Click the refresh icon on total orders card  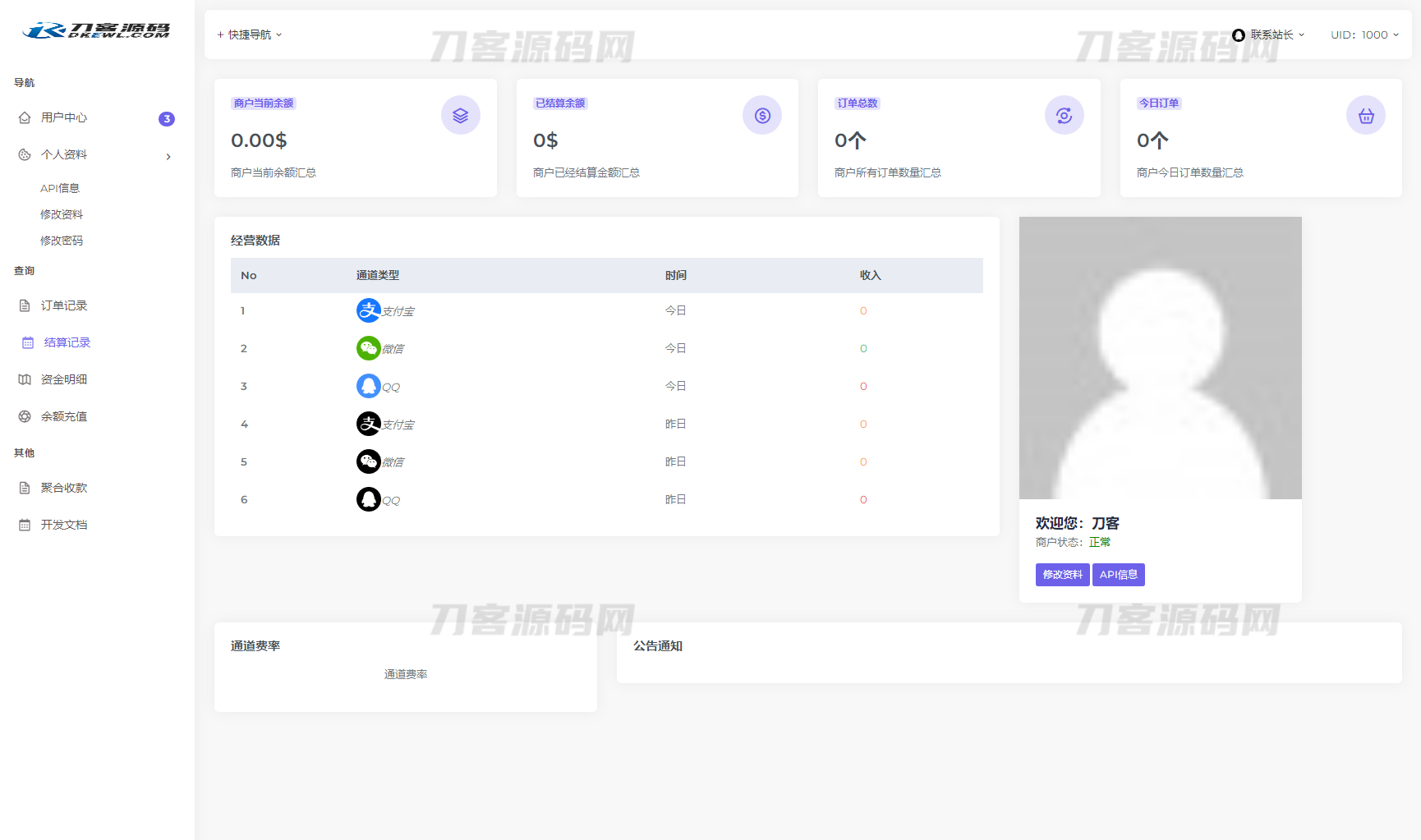(1064, 116)
